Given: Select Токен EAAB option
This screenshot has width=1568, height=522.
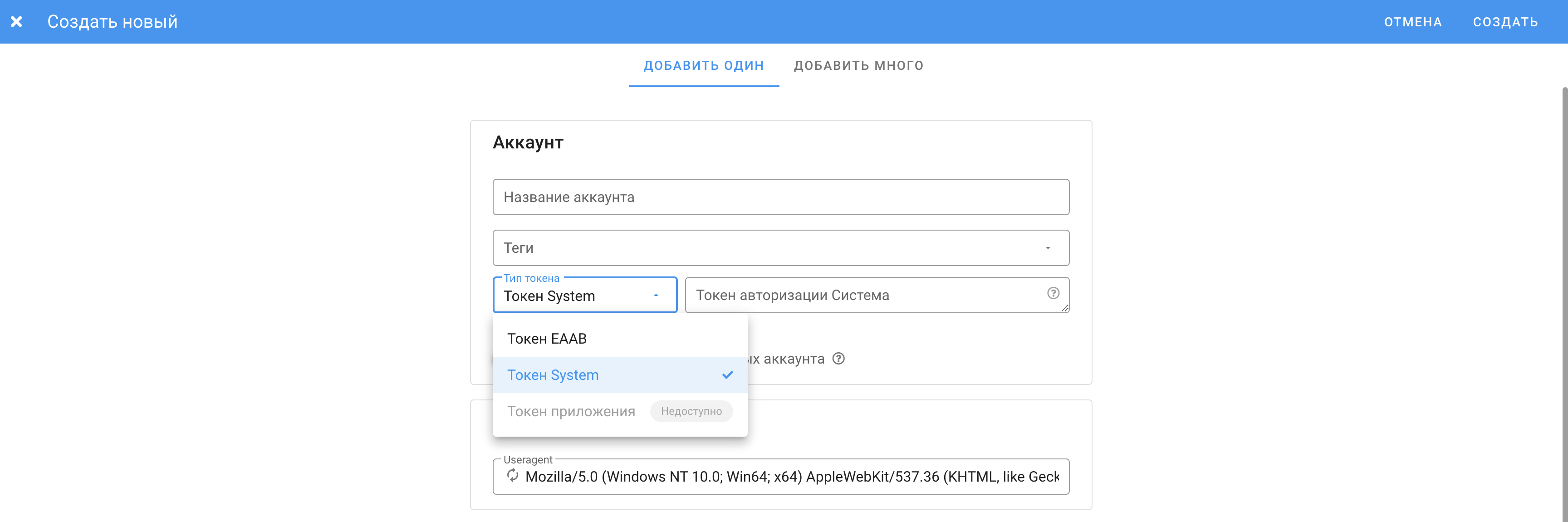Looking at the screenshot, I should (x=620, y=339).
